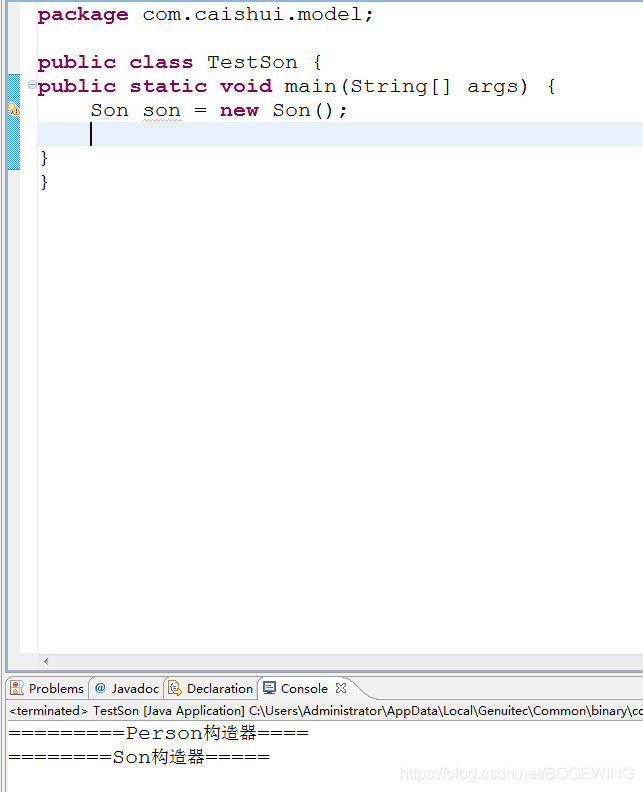Click the warning marker beside Son son line
Screen dimensions: 643x792
14,109
